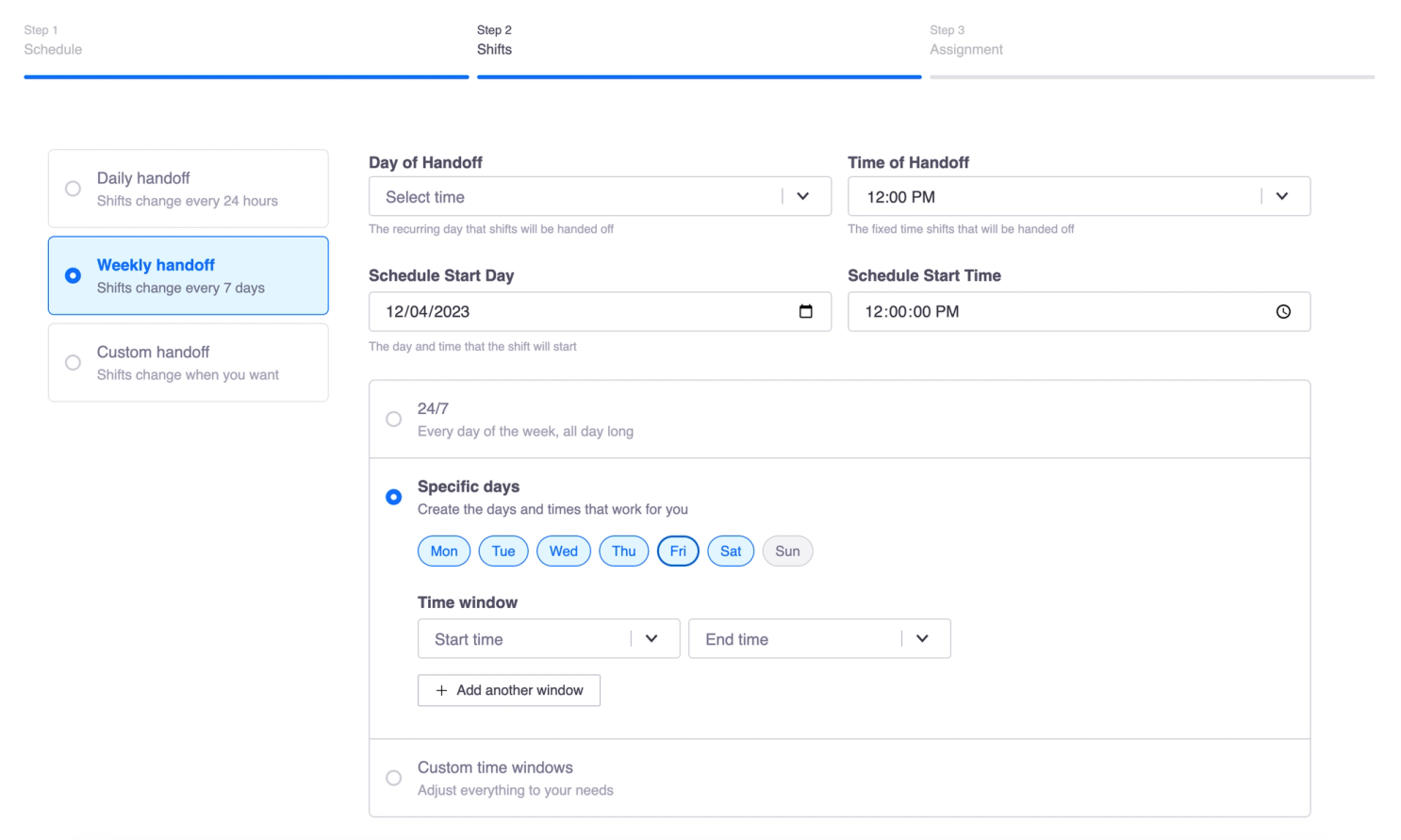This screenshot has height=840, width=1401.
Task: Toggle the Fri day chip
Action: 678,552
